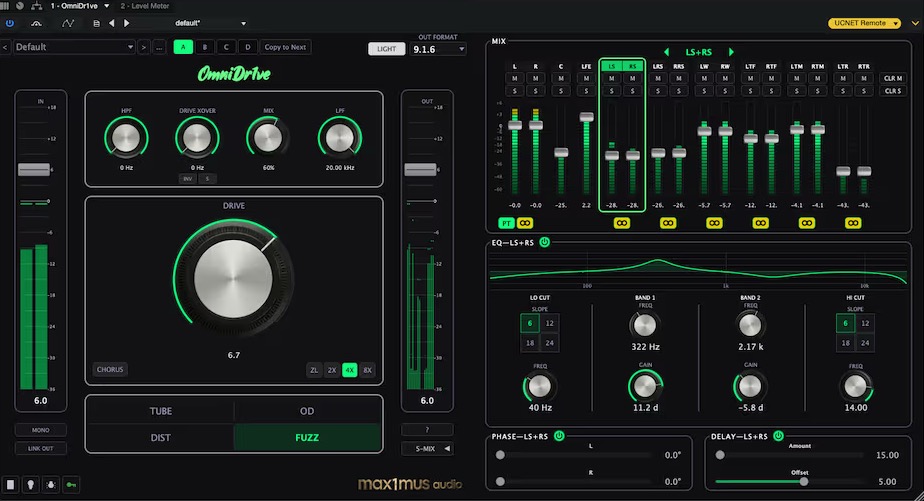Set oversampling to 8X

point(368,370)
